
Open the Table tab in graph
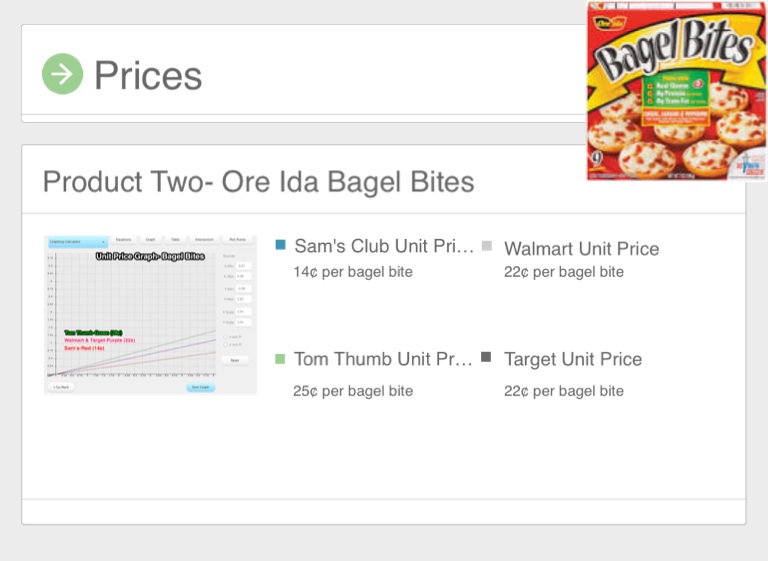point(176,240)
